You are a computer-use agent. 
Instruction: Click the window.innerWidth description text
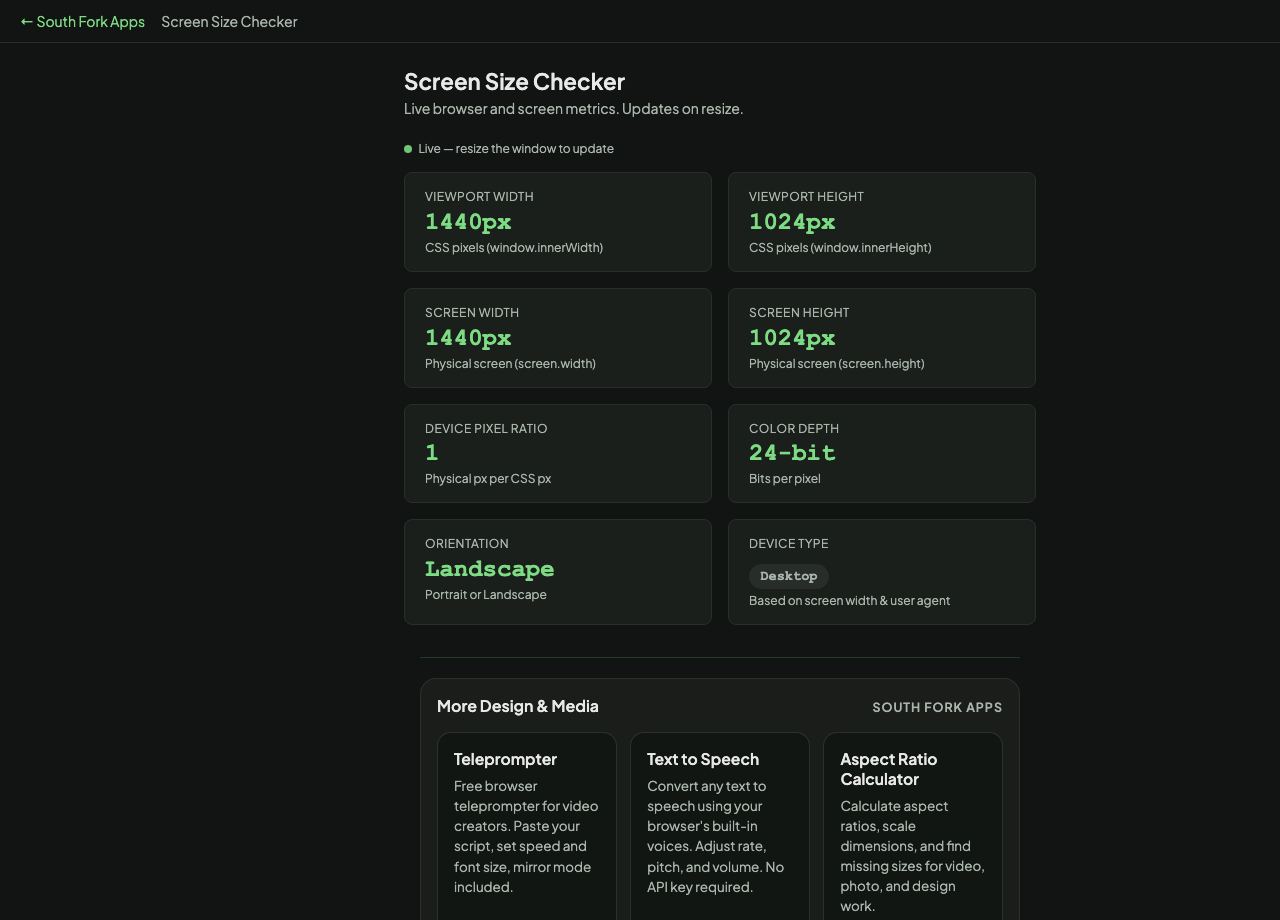point(514,247)
